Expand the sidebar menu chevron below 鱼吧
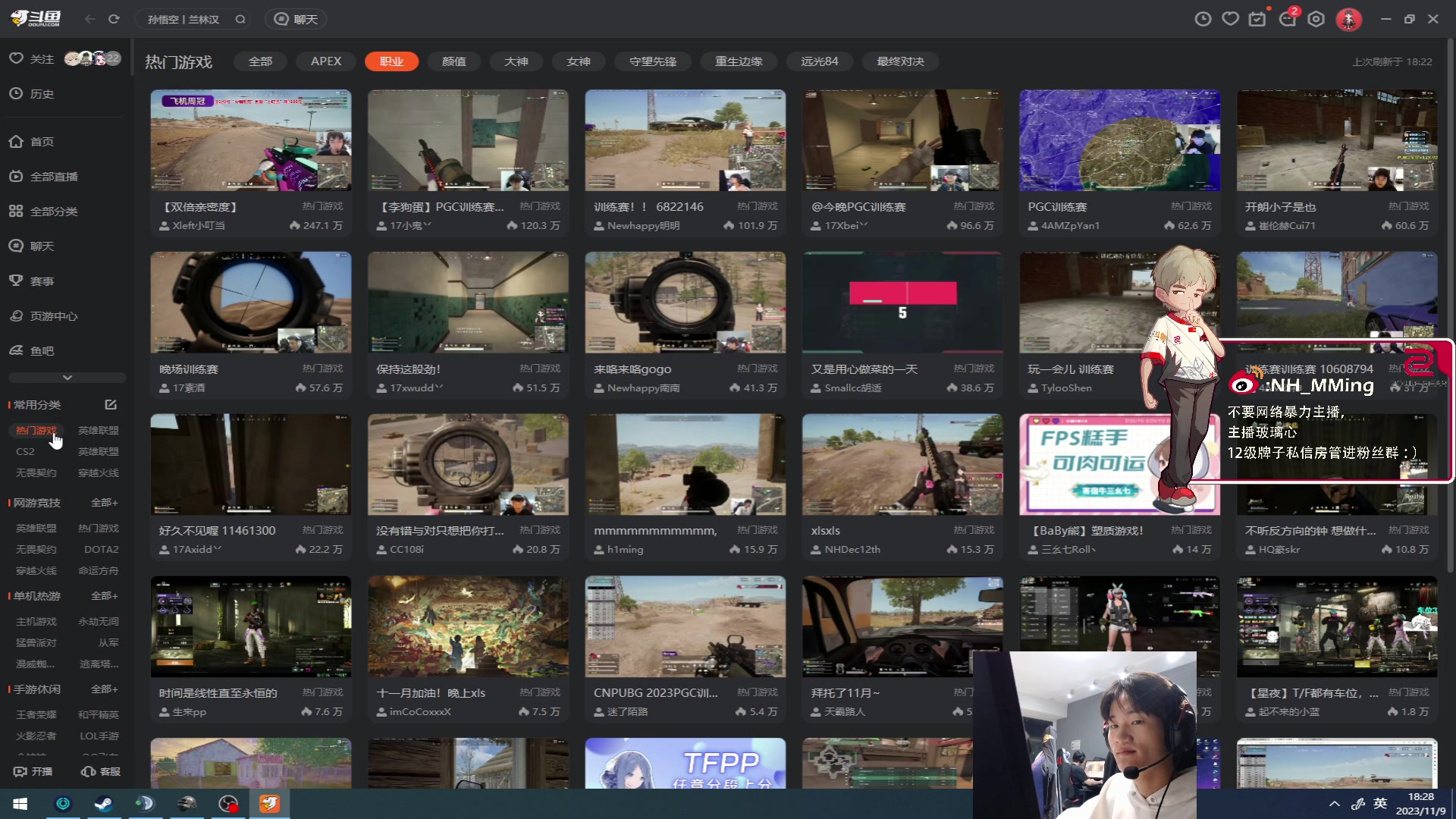 [x=67, y=378]
